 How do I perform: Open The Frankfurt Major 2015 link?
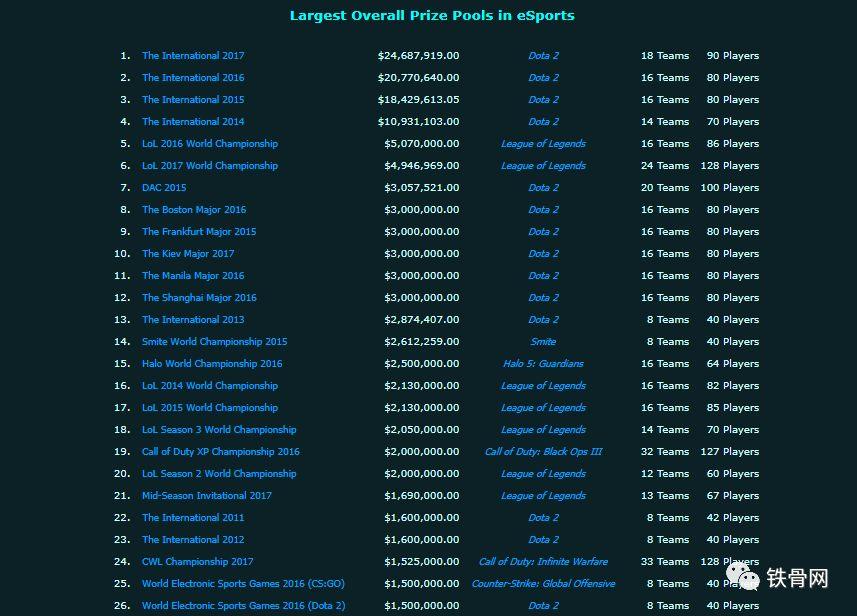(199, 232)
